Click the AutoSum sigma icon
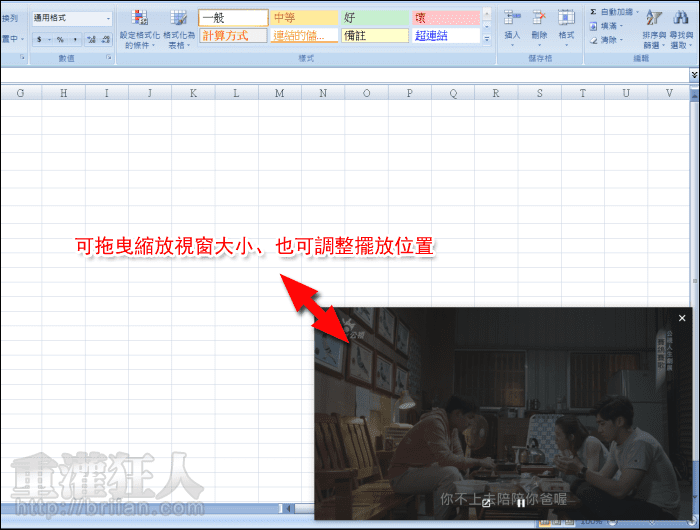700x530 pixels. [x=594, y=11]
